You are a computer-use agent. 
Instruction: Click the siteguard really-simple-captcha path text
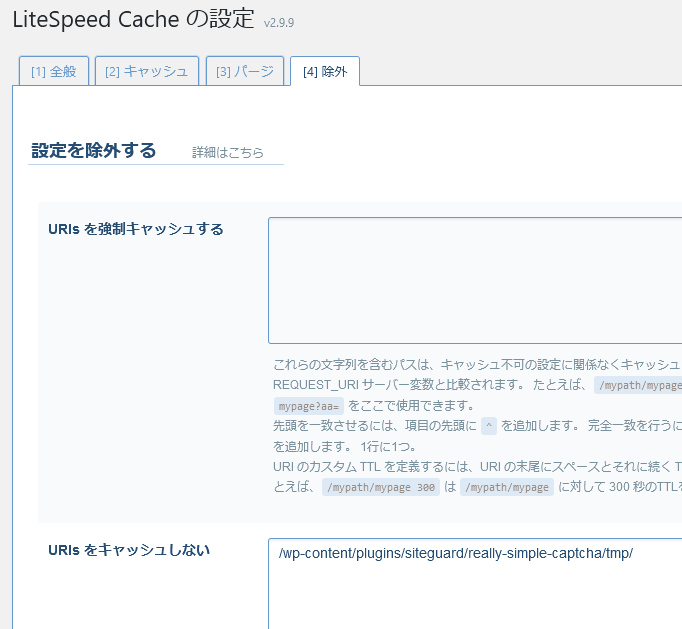(456, 553)
